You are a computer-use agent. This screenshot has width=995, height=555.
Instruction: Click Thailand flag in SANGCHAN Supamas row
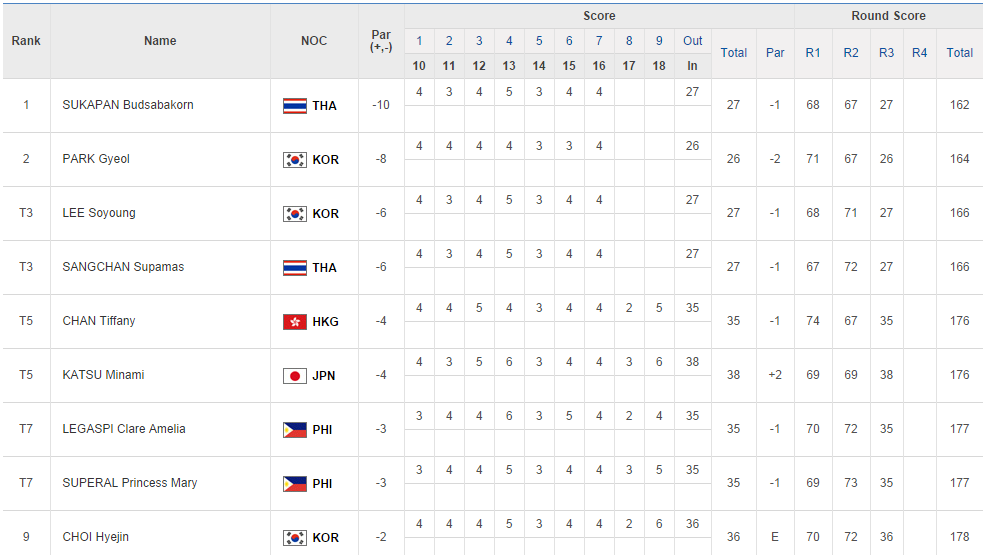click(x=295, y=268)
